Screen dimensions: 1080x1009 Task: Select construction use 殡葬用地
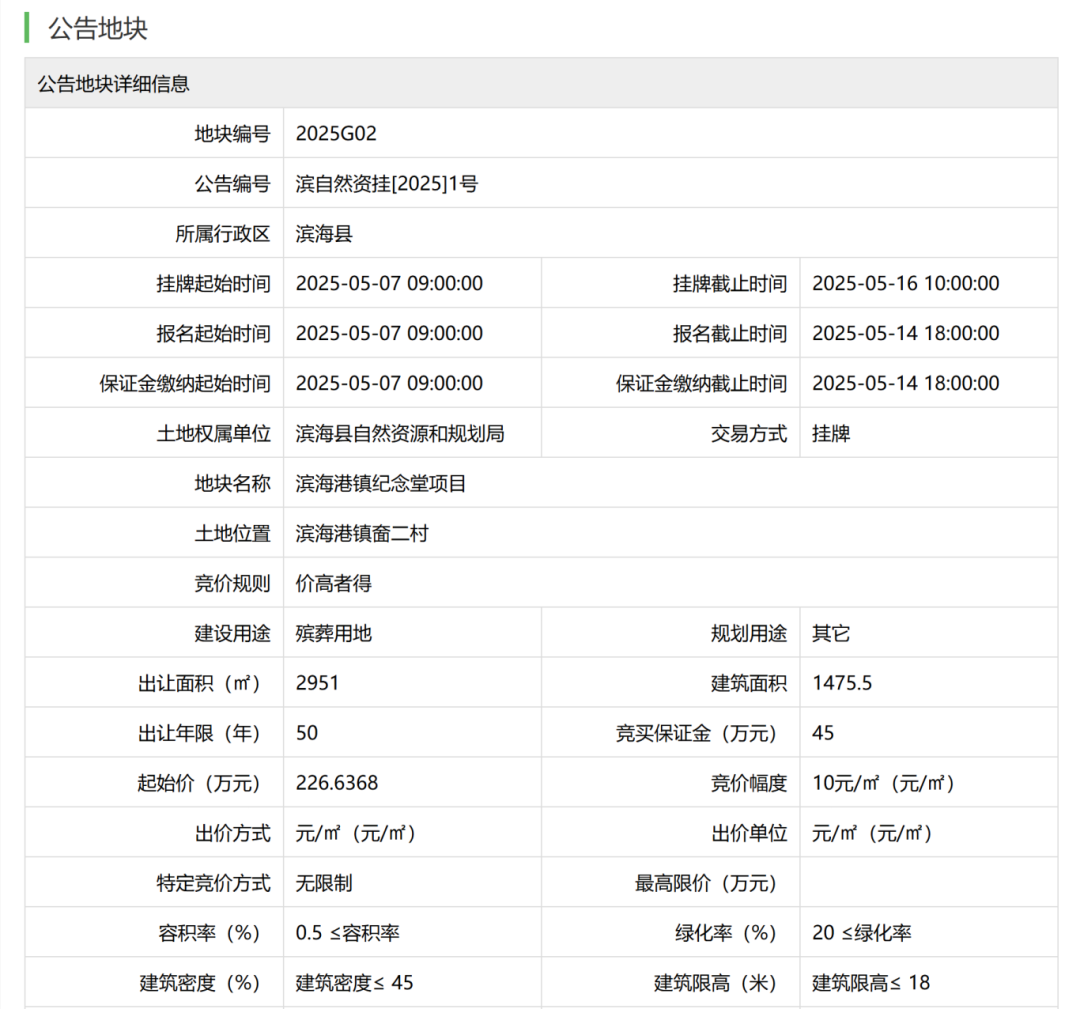(333, 634)
